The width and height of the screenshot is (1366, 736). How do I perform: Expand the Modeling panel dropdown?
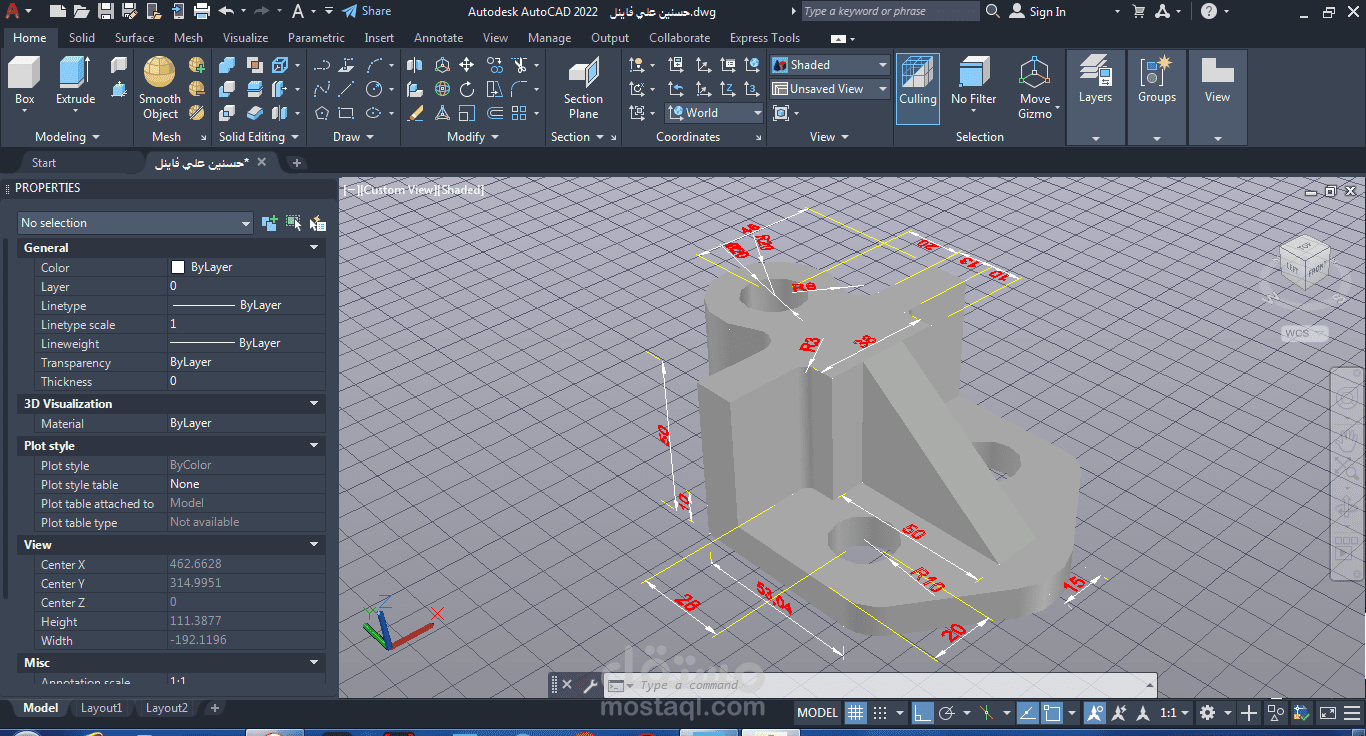(67, 137)
